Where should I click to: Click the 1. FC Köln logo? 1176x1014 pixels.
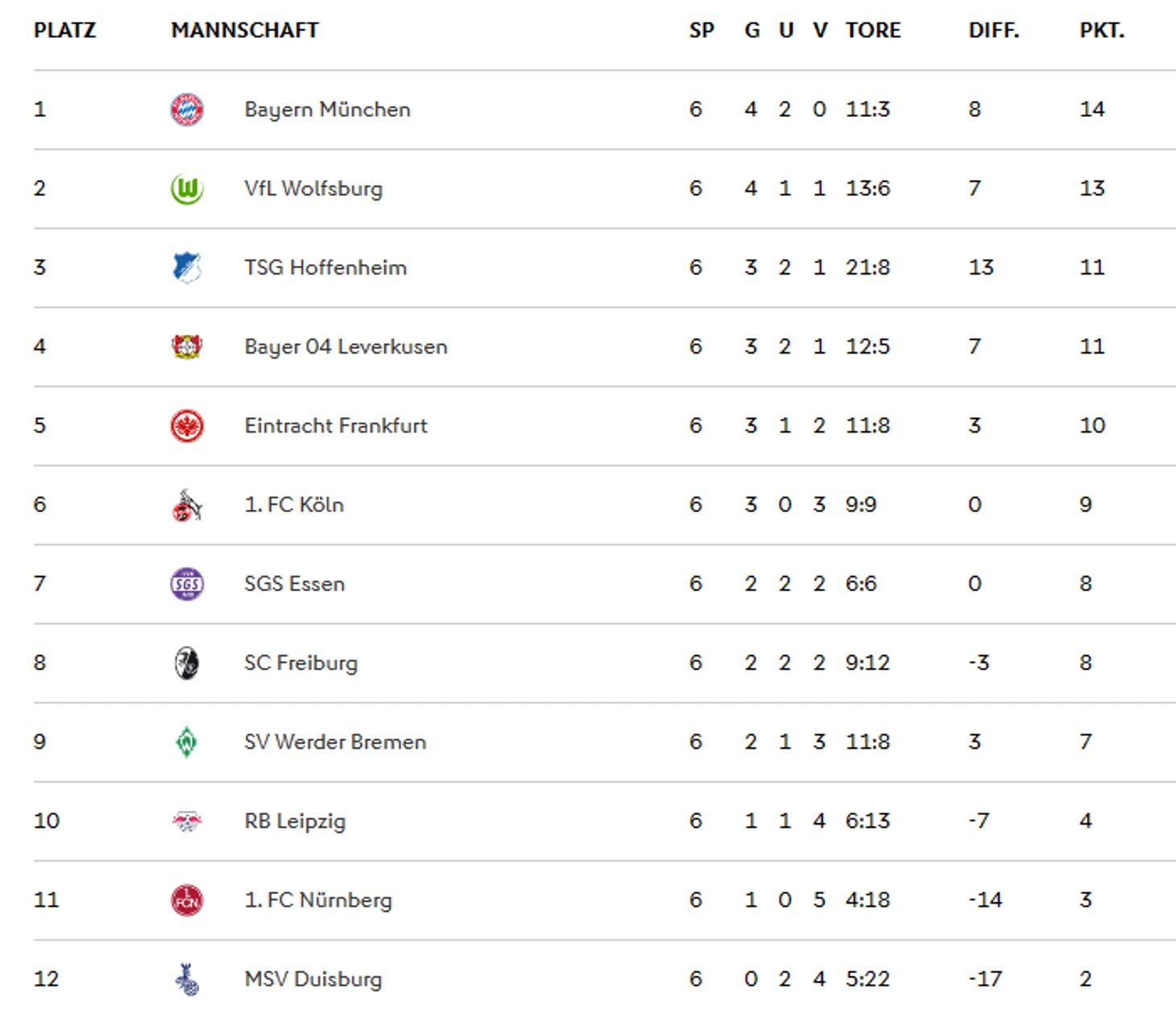(x=187, y=505)
